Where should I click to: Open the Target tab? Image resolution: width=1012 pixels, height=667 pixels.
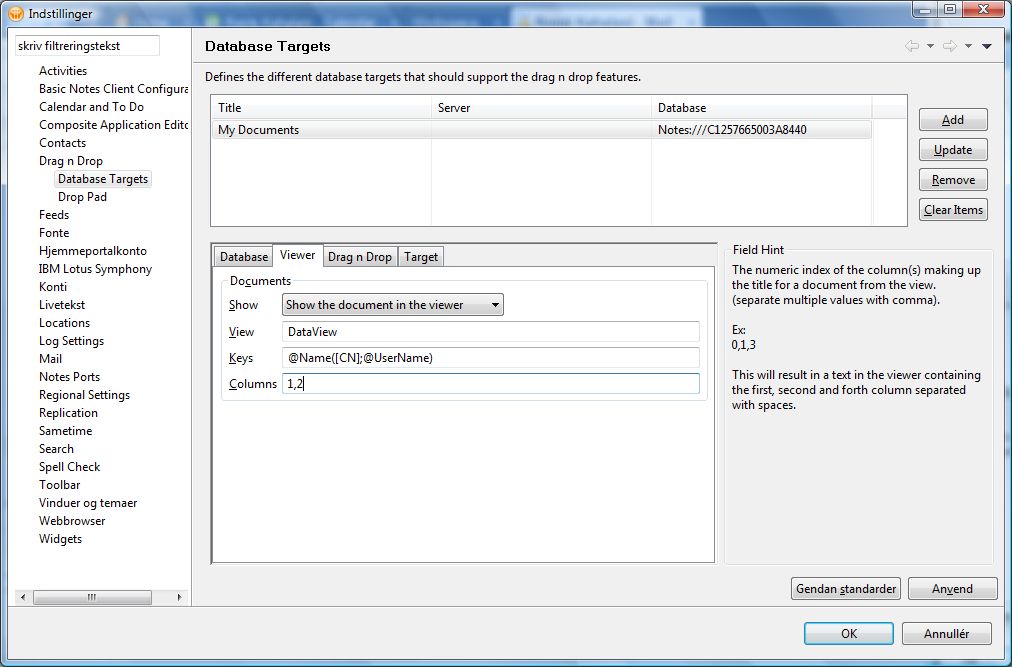pyautogui.click(x=421, y=256)
